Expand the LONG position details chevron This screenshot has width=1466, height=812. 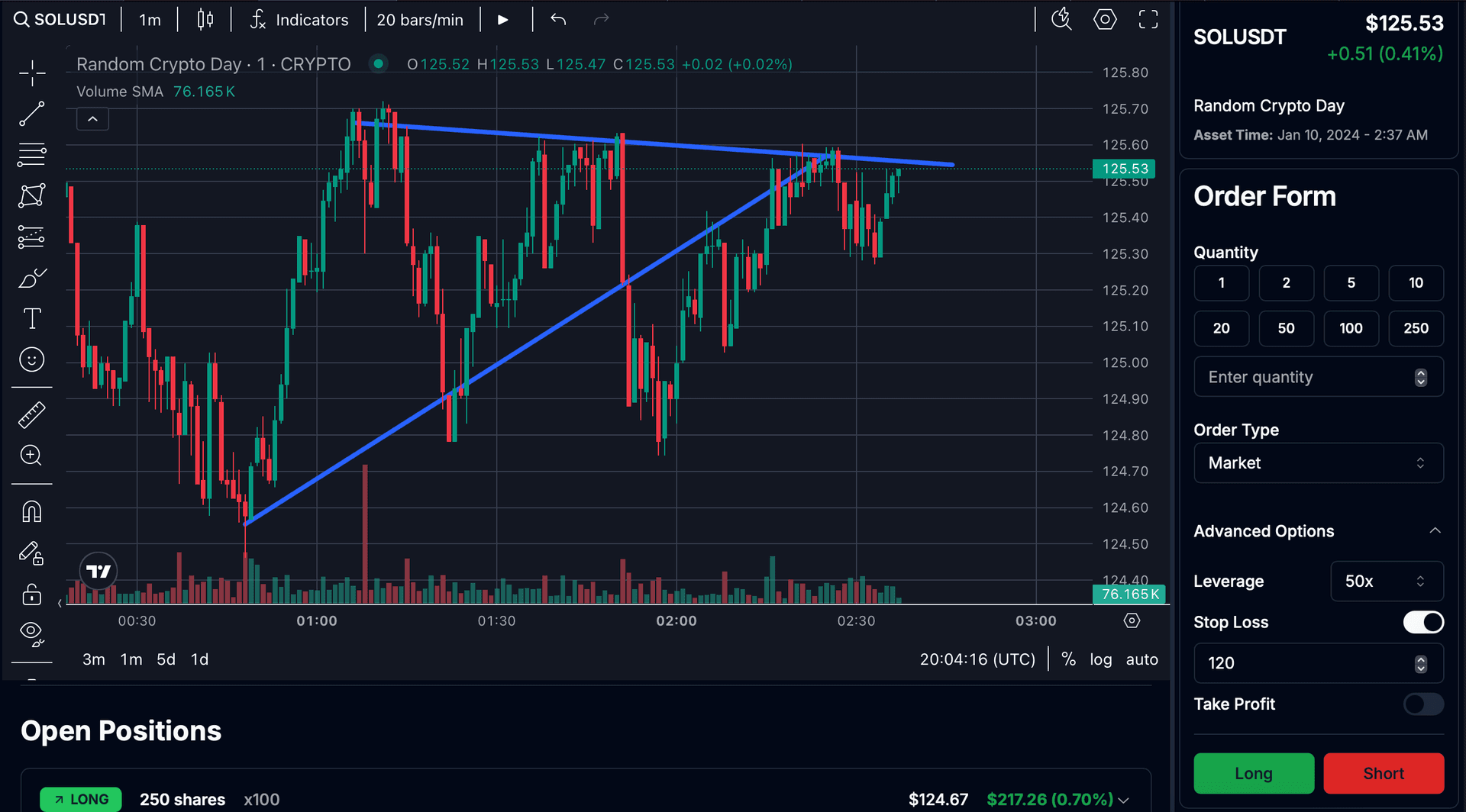point(1124,800)
